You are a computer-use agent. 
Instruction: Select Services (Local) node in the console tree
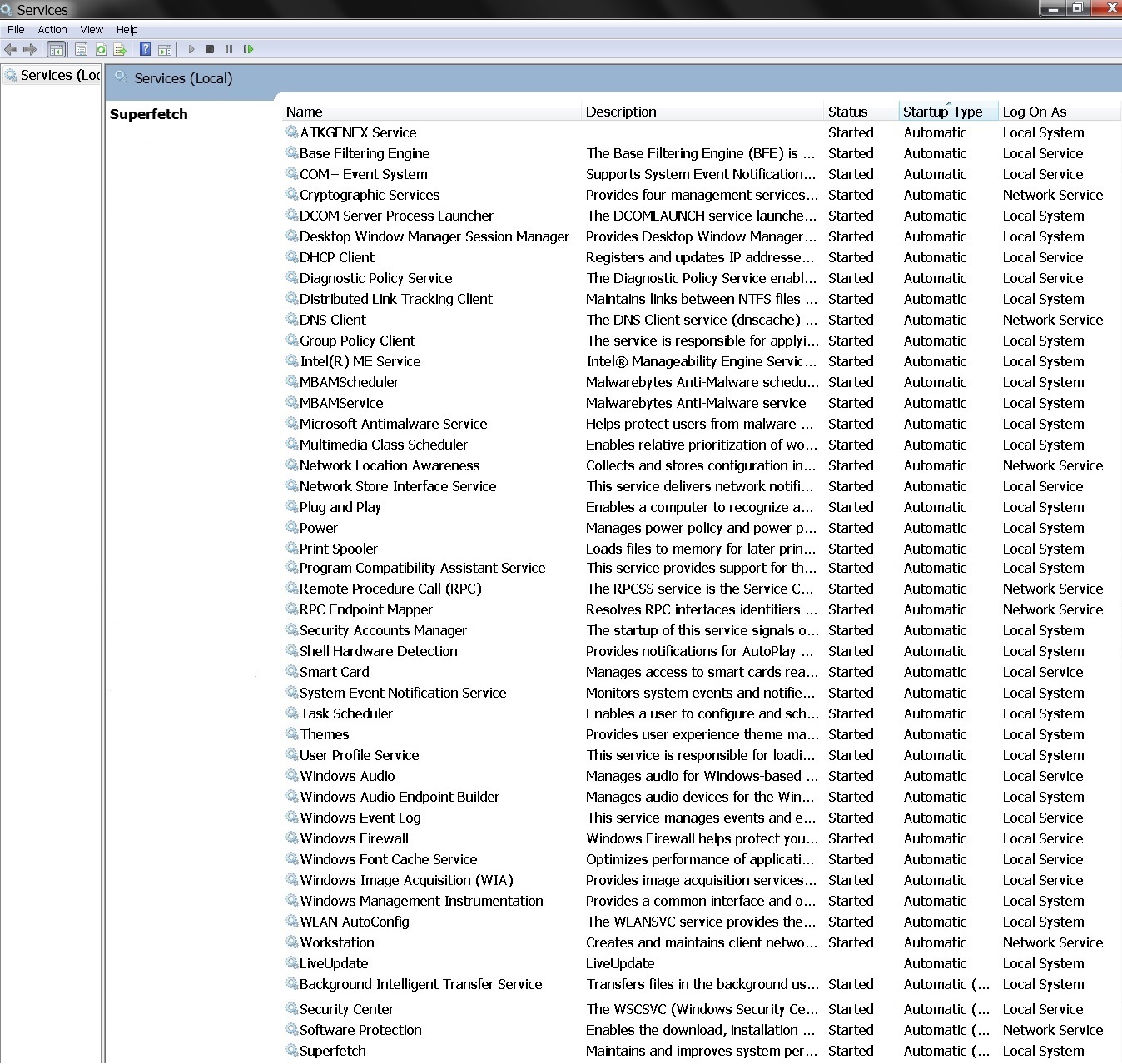(53, 76)
